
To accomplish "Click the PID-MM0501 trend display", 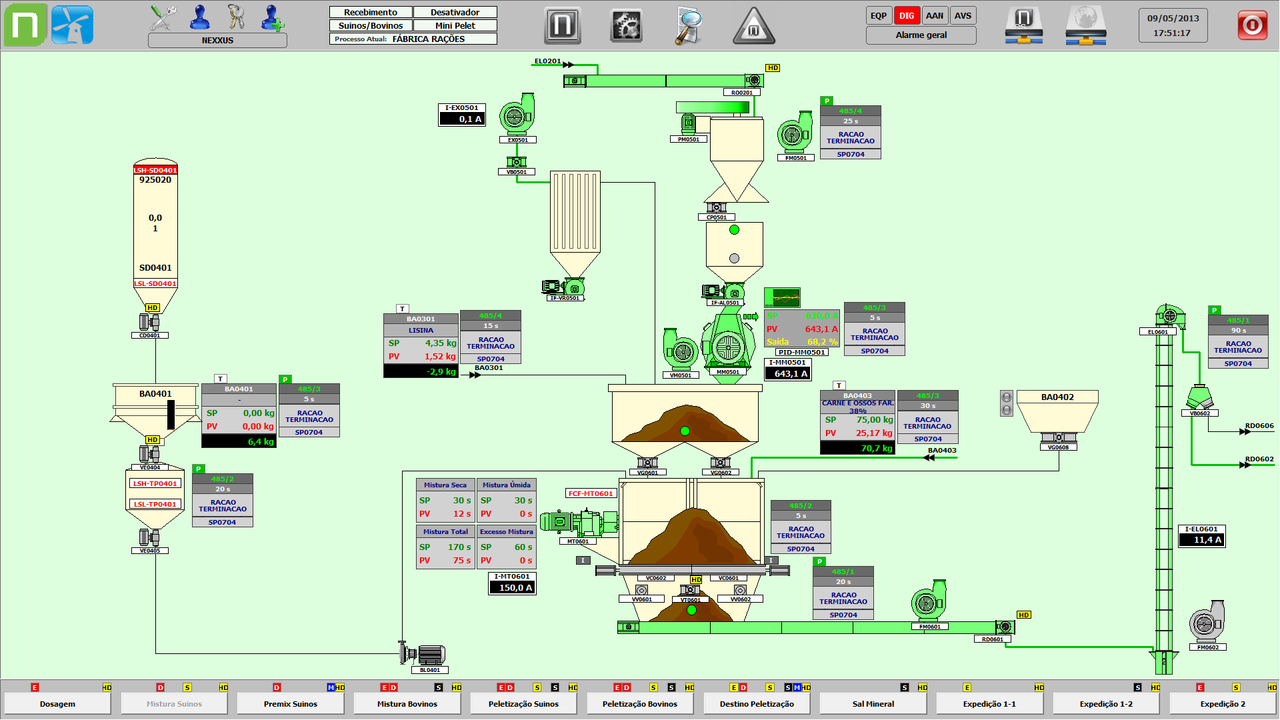I will (783, 297).
